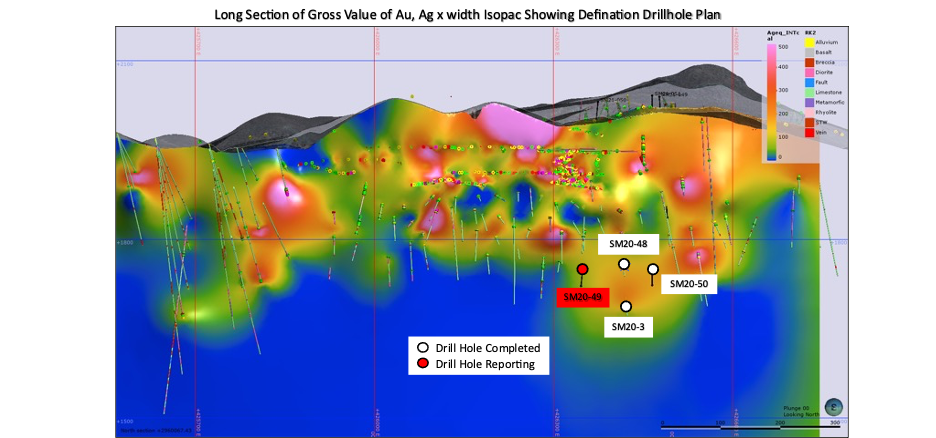The height and width of the screenshot is (438, 936).
Task: Click the light pink Rhyolite color swatch
Action: point(809,112)
